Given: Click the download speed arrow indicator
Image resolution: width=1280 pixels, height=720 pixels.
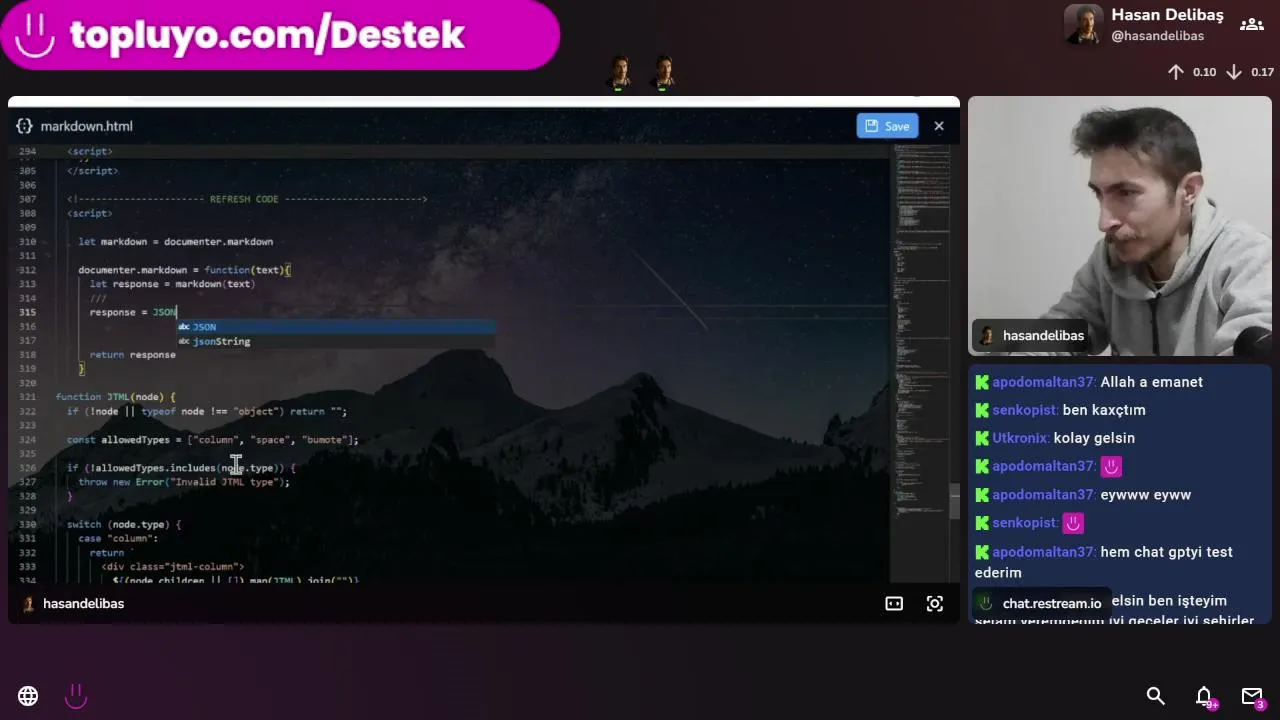Looking at the screenshot, I should (x=1234, y=72).
